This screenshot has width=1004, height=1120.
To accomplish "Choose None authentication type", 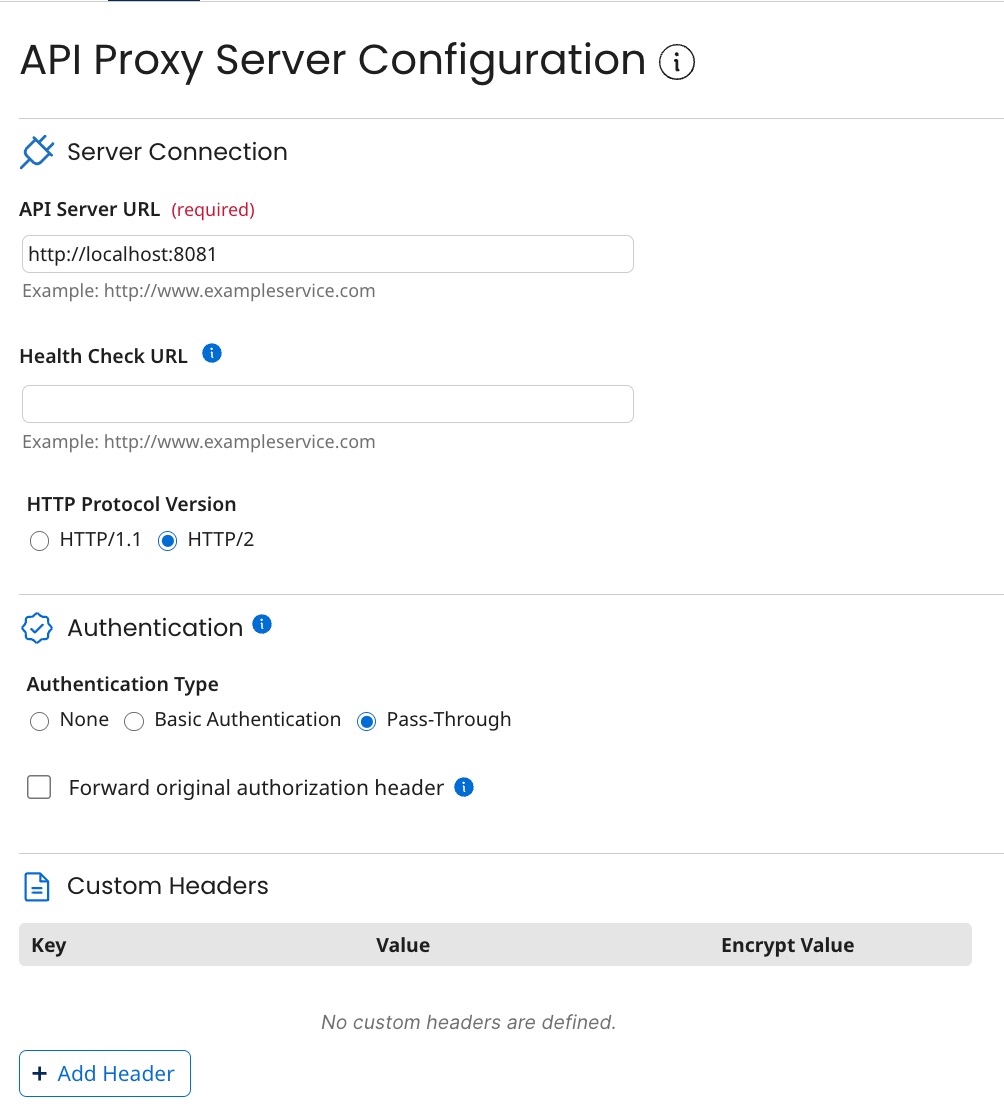I will coord(39,721).
